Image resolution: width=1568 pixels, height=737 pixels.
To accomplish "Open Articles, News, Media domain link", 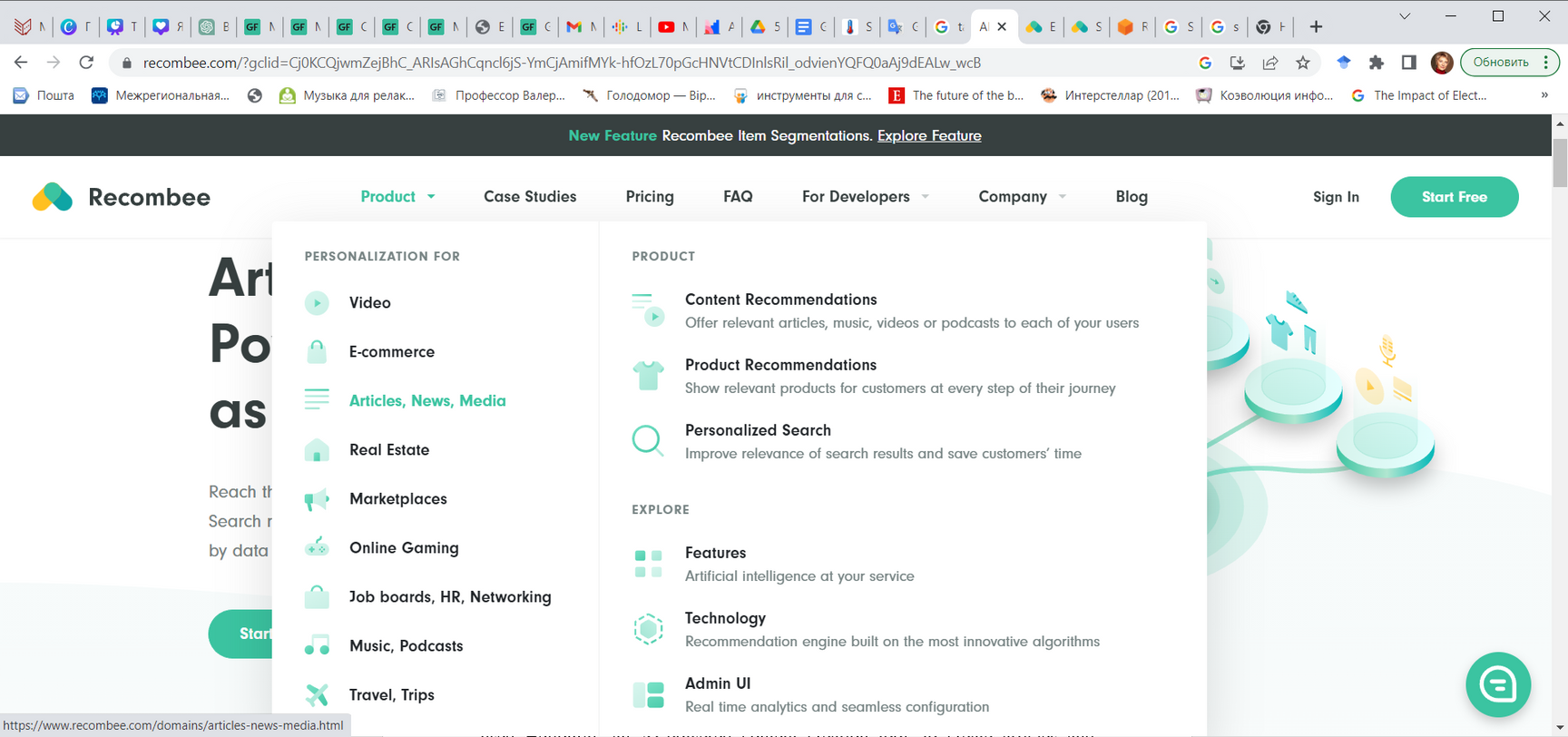I will point(427,400).
